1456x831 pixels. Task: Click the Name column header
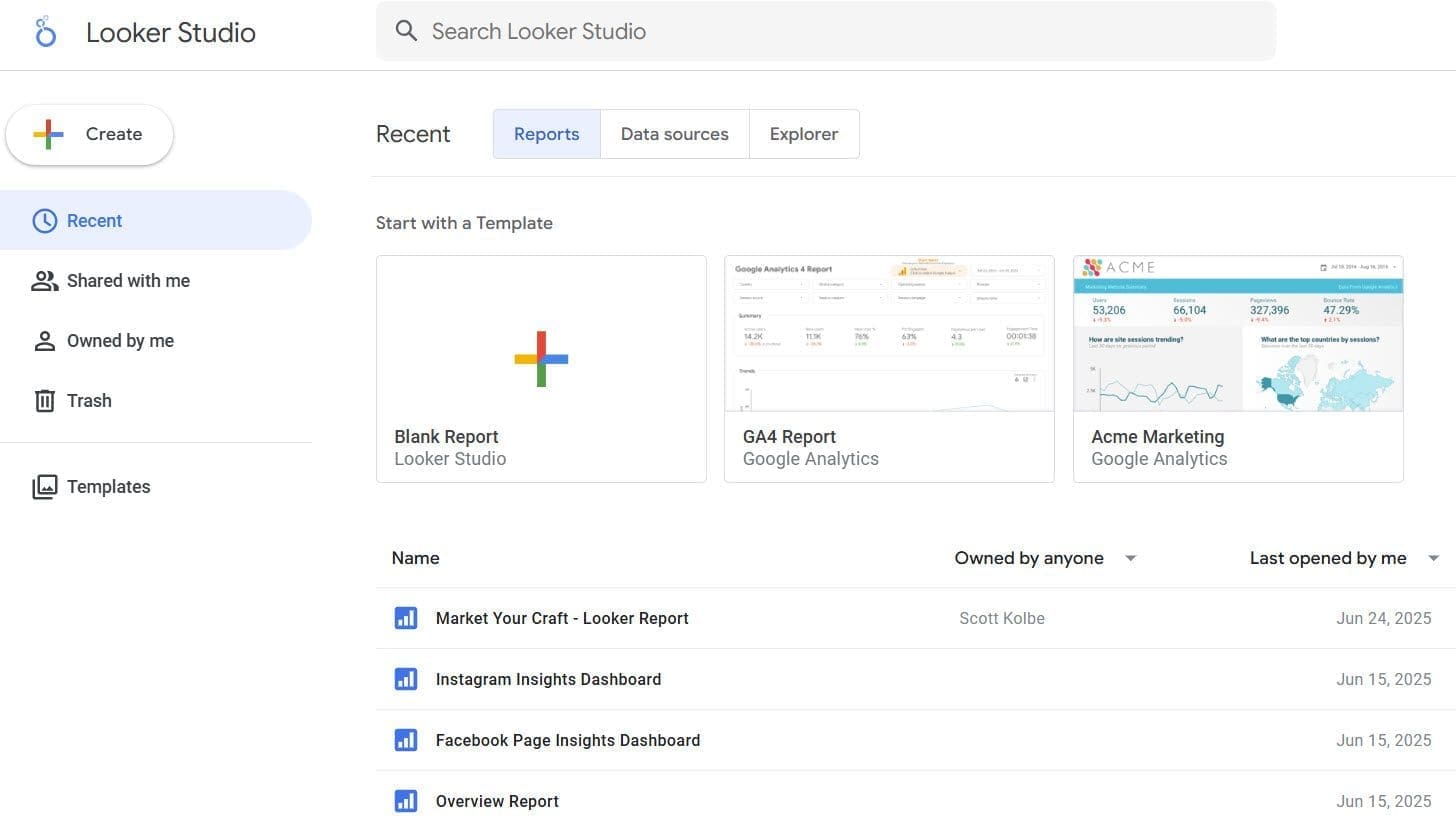tap(416, 558)
